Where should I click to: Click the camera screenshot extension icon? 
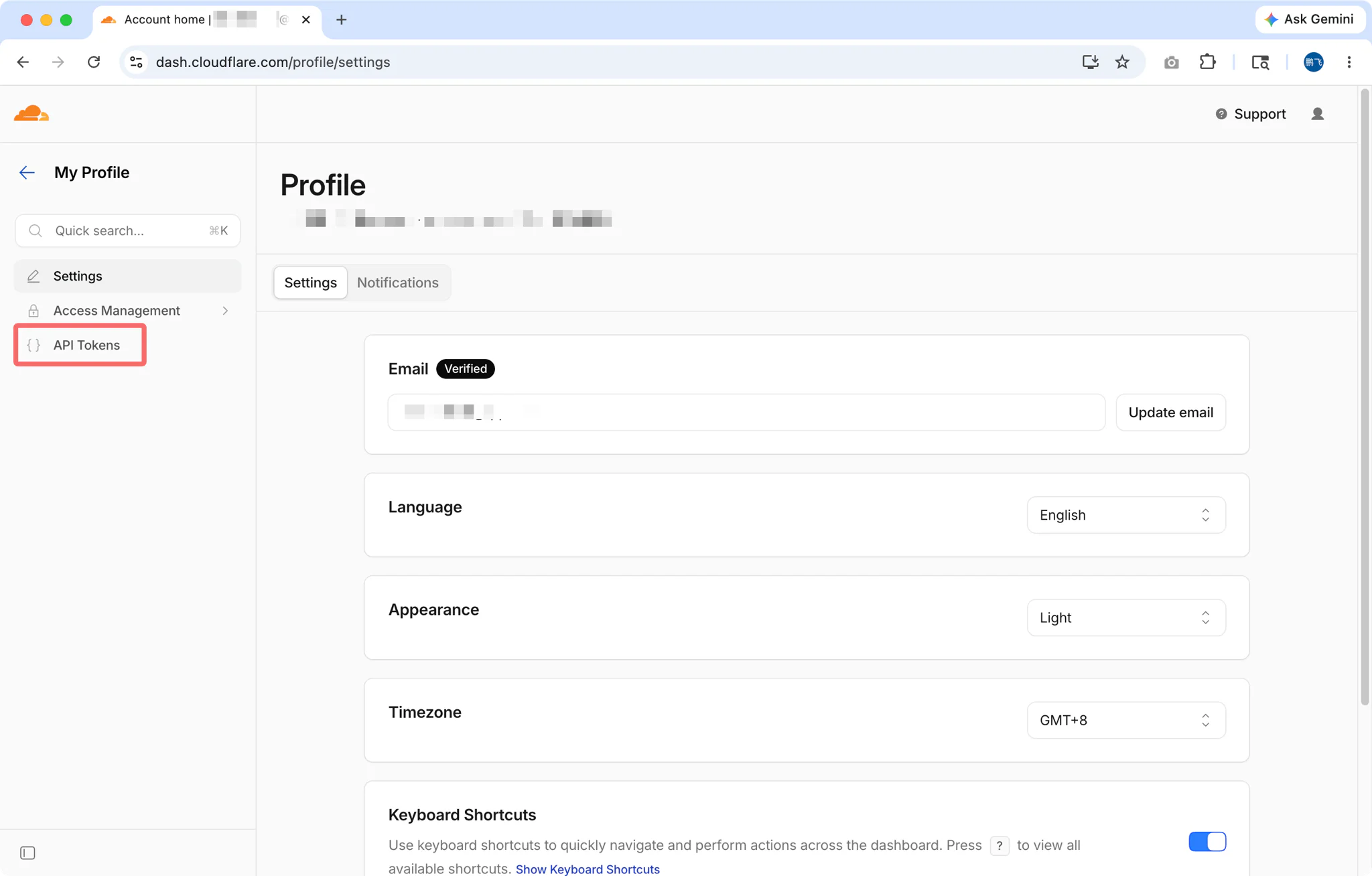[1171, 62]
